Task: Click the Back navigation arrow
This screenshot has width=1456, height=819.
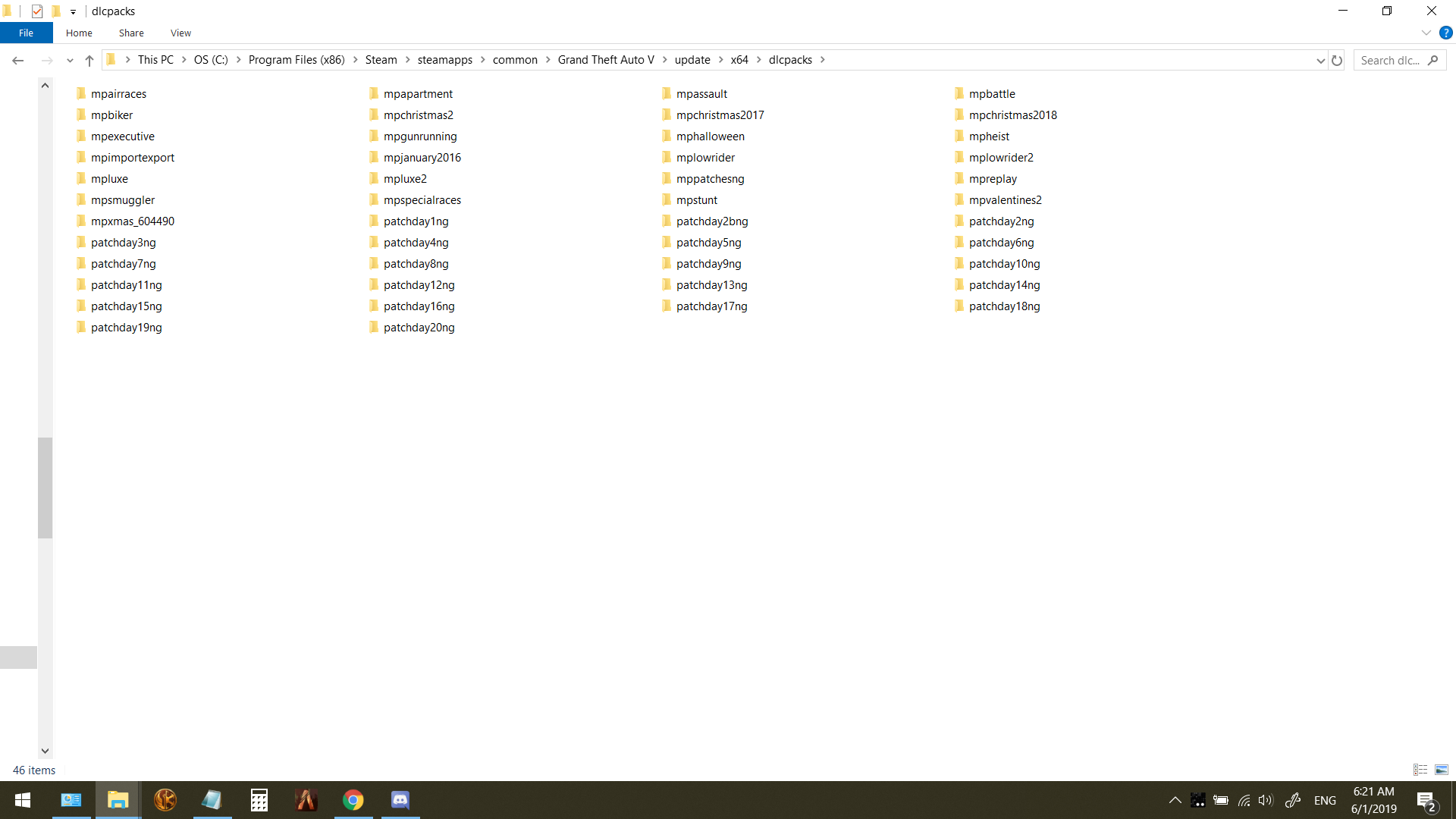Action: tap(18, 60)
